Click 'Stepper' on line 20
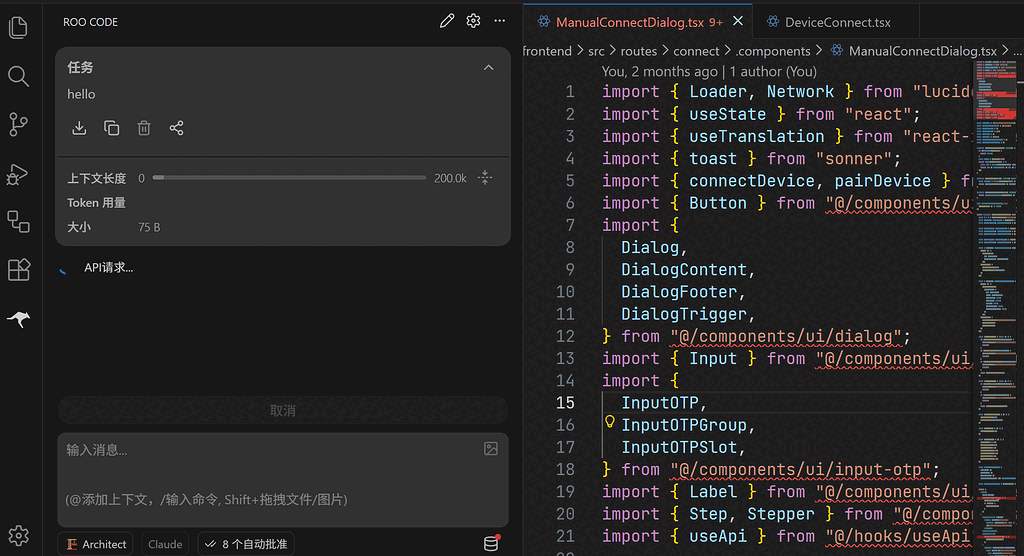 click(780, 514)
